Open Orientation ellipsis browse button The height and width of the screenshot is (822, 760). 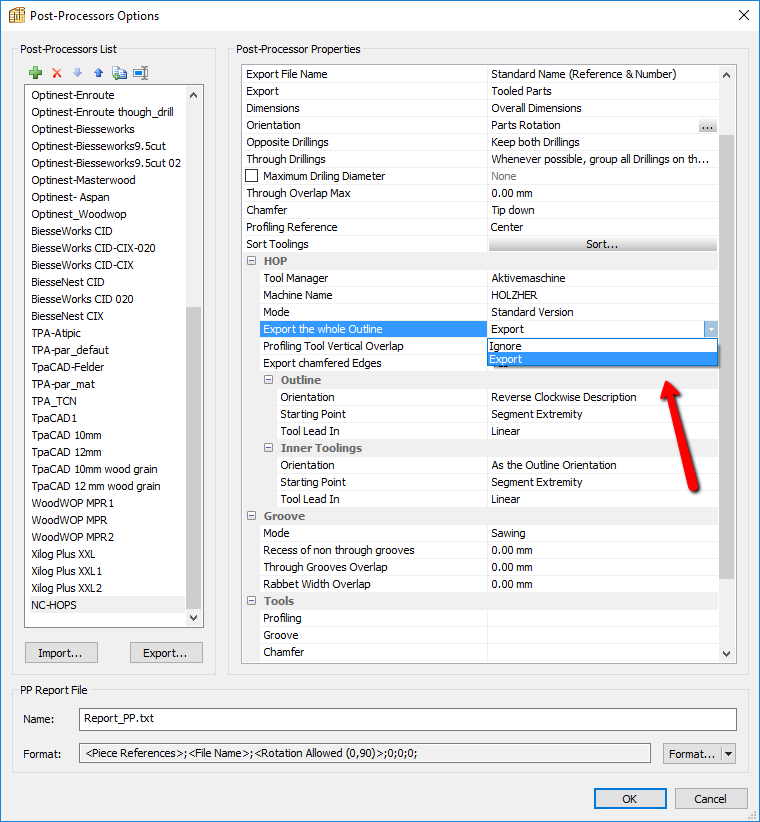[707, 126]
